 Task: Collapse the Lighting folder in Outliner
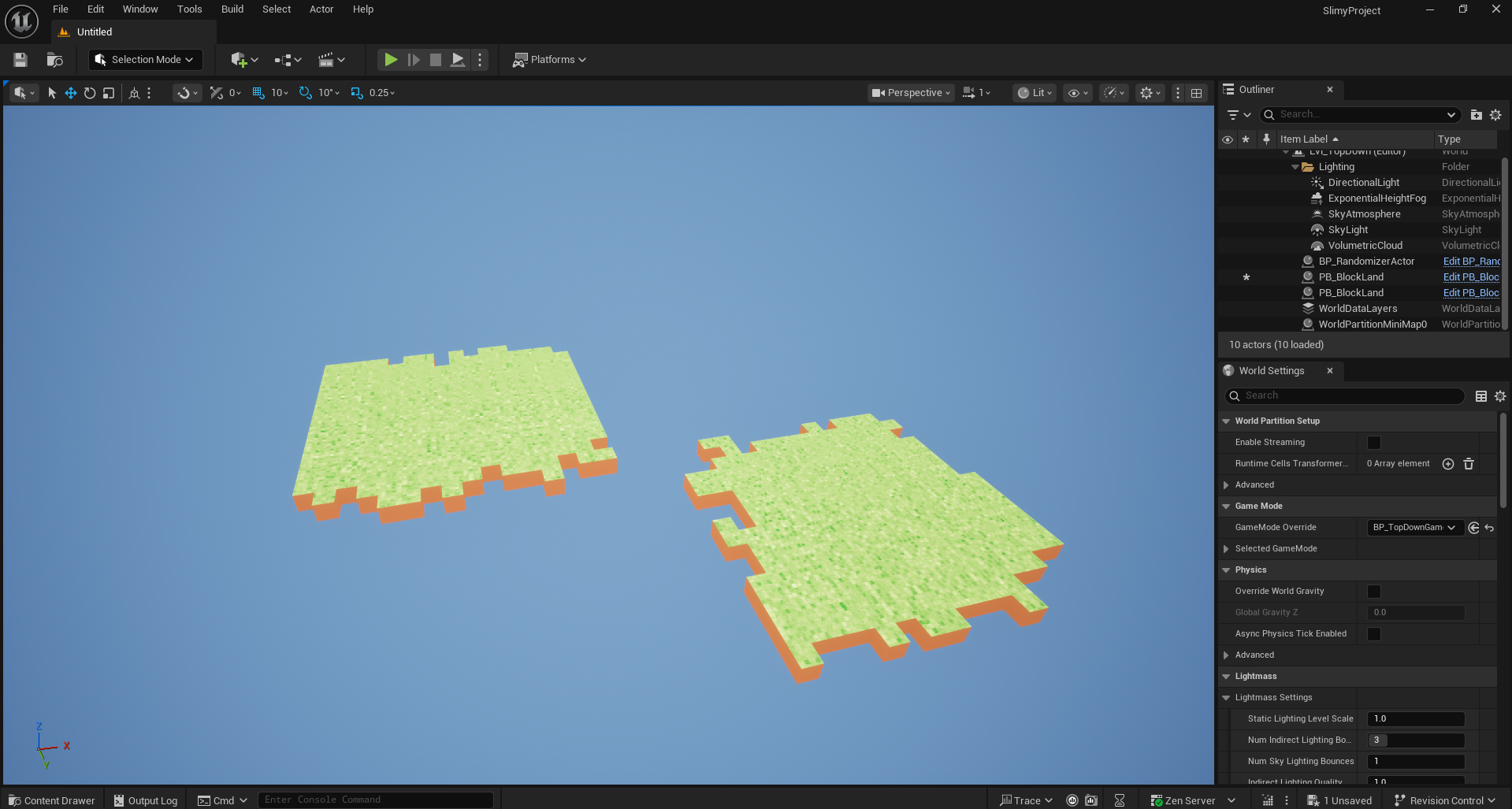1295,167
